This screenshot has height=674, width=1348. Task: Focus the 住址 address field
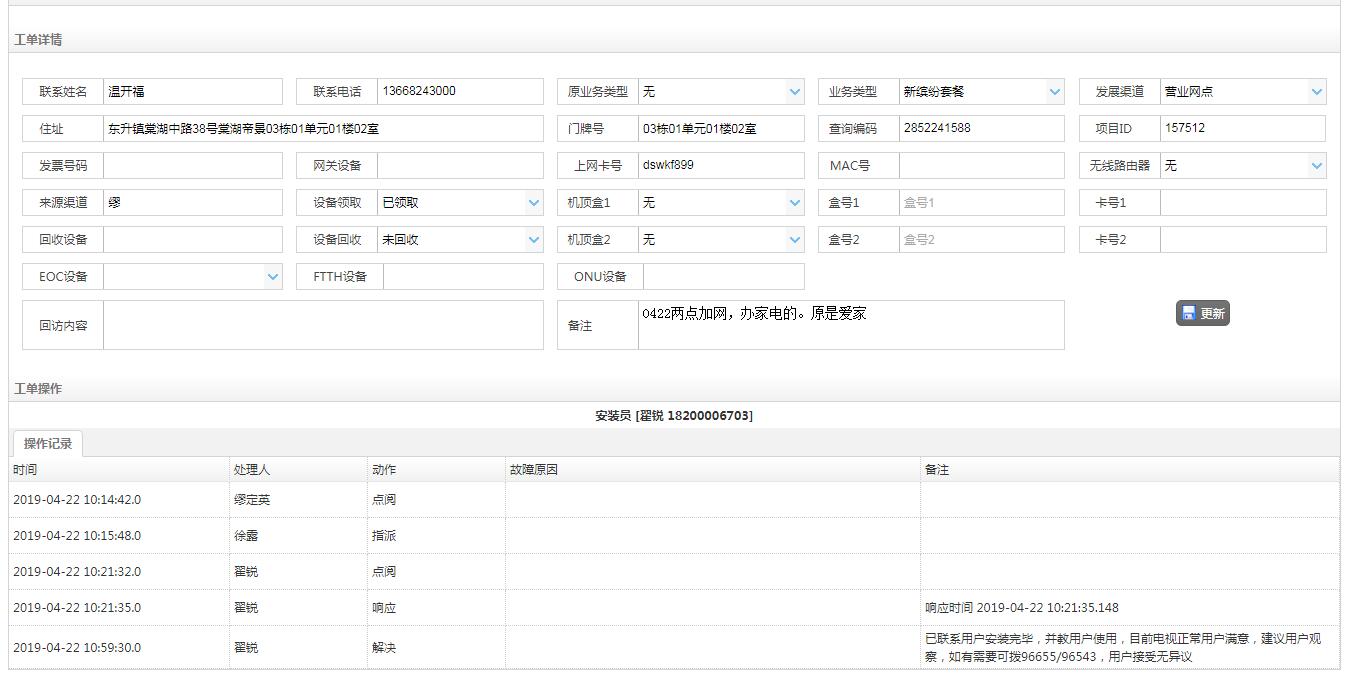coord(322,129)
